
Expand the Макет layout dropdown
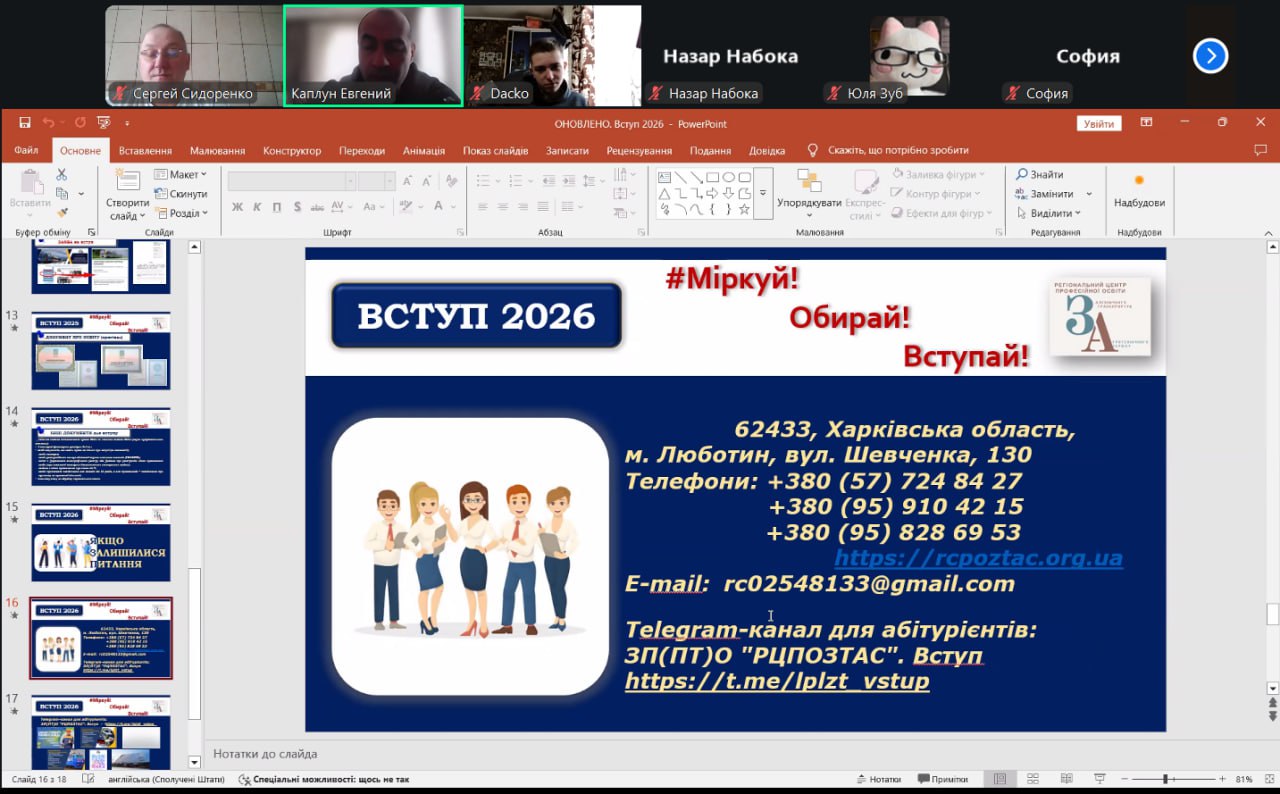[x=176, y=175]
